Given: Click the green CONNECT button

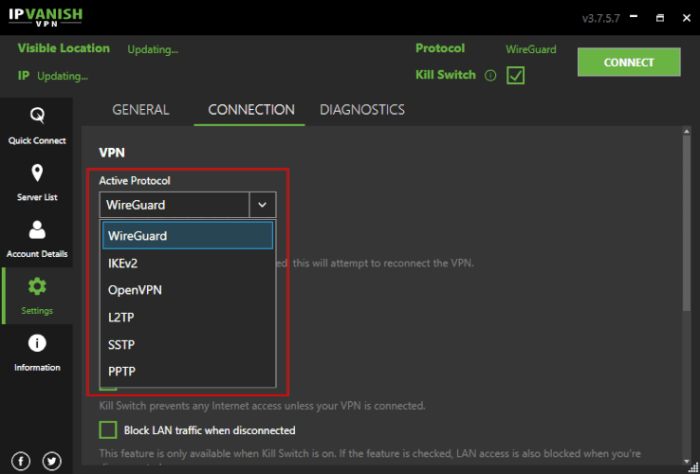Looking at the screenshot, I should [x=629, y=62].
